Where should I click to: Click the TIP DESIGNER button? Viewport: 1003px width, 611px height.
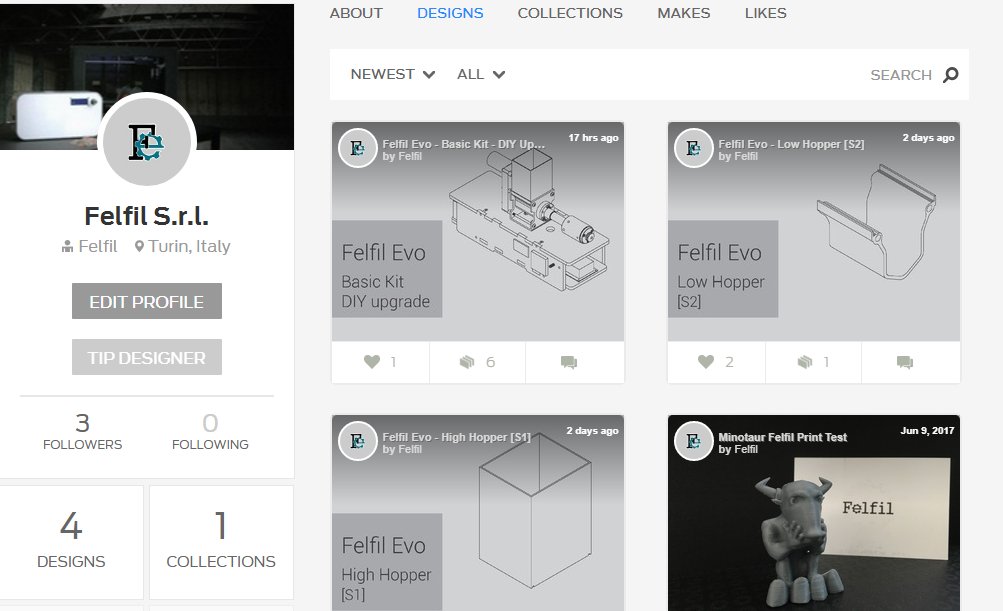coord(146,357)
